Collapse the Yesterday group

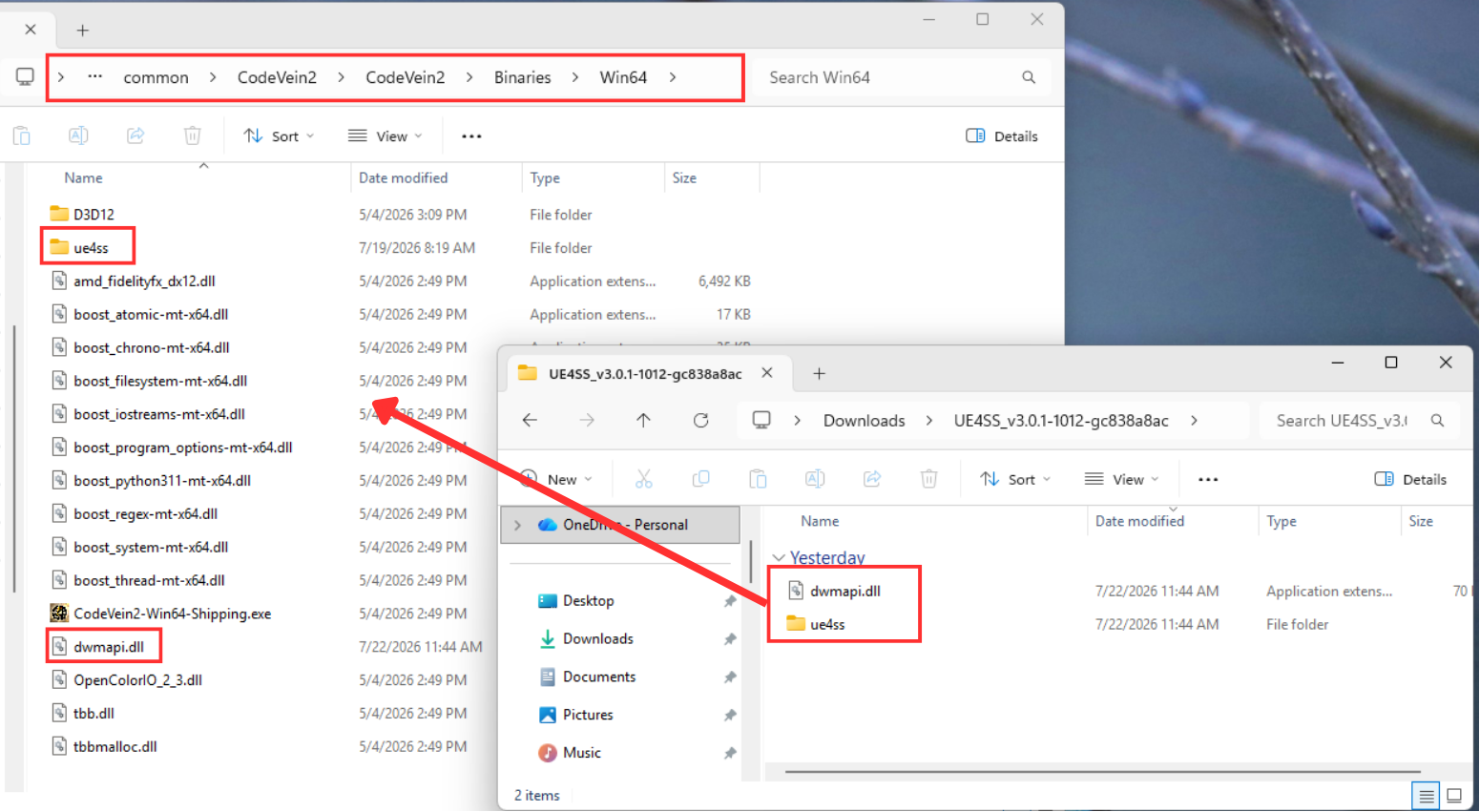(x=780, y=558)
